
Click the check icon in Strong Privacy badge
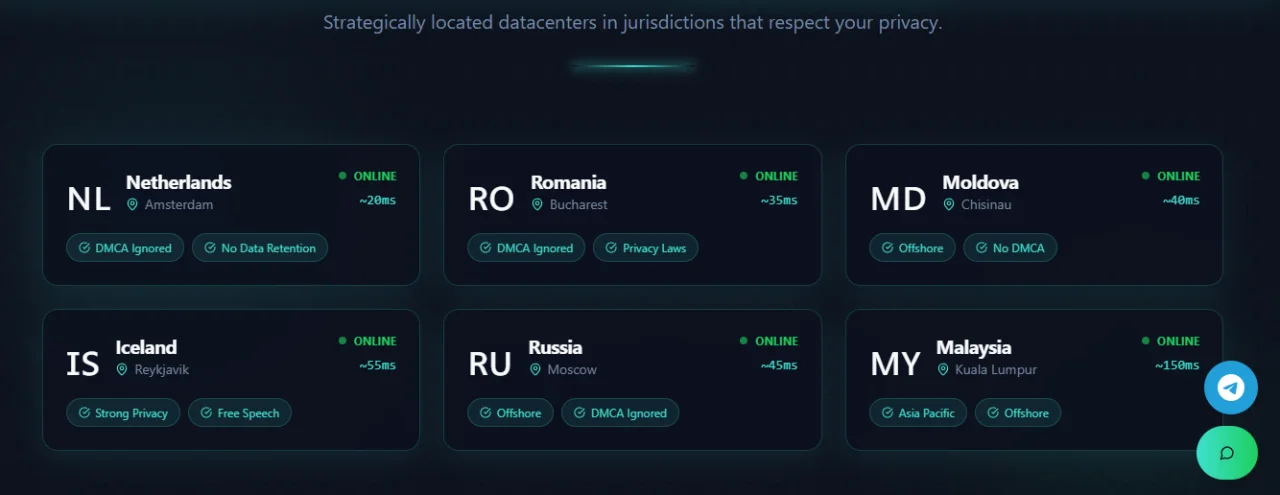[x=84, y=413]
